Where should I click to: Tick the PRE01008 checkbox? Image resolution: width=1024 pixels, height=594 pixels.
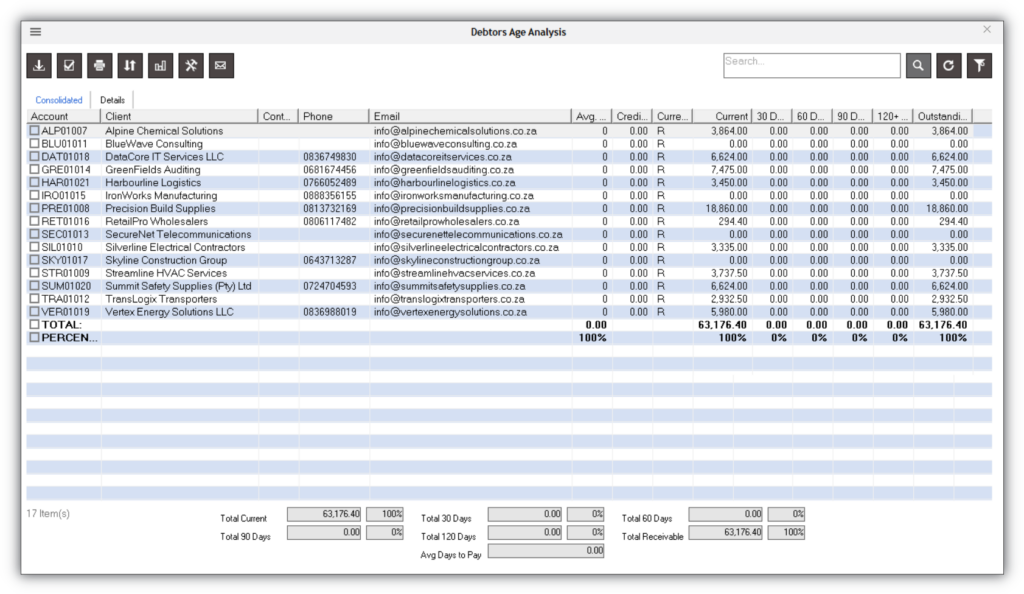point(34,208)
